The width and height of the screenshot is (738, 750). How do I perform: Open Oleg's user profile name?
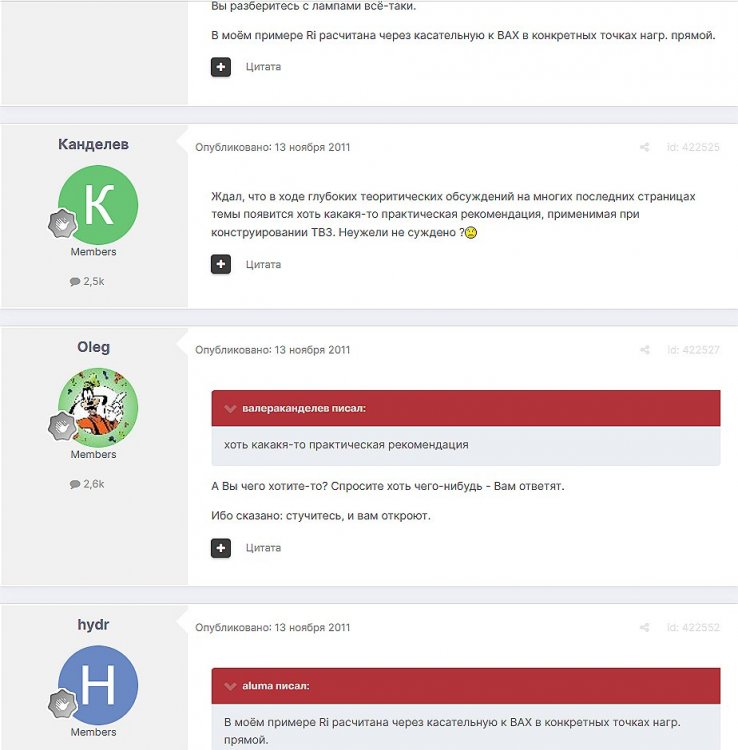coord(93,347)
